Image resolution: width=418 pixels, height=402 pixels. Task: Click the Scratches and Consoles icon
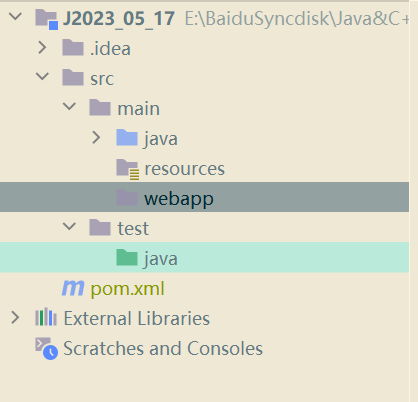[47, 349]
